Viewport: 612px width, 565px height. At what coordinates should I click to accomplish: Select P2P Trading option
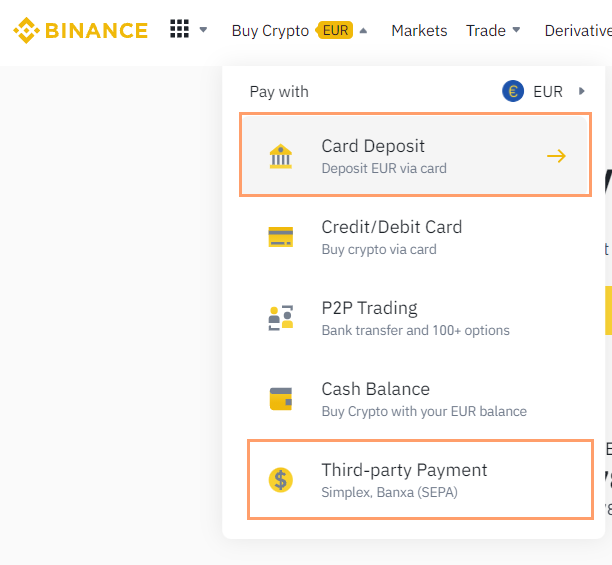[370, 318]
